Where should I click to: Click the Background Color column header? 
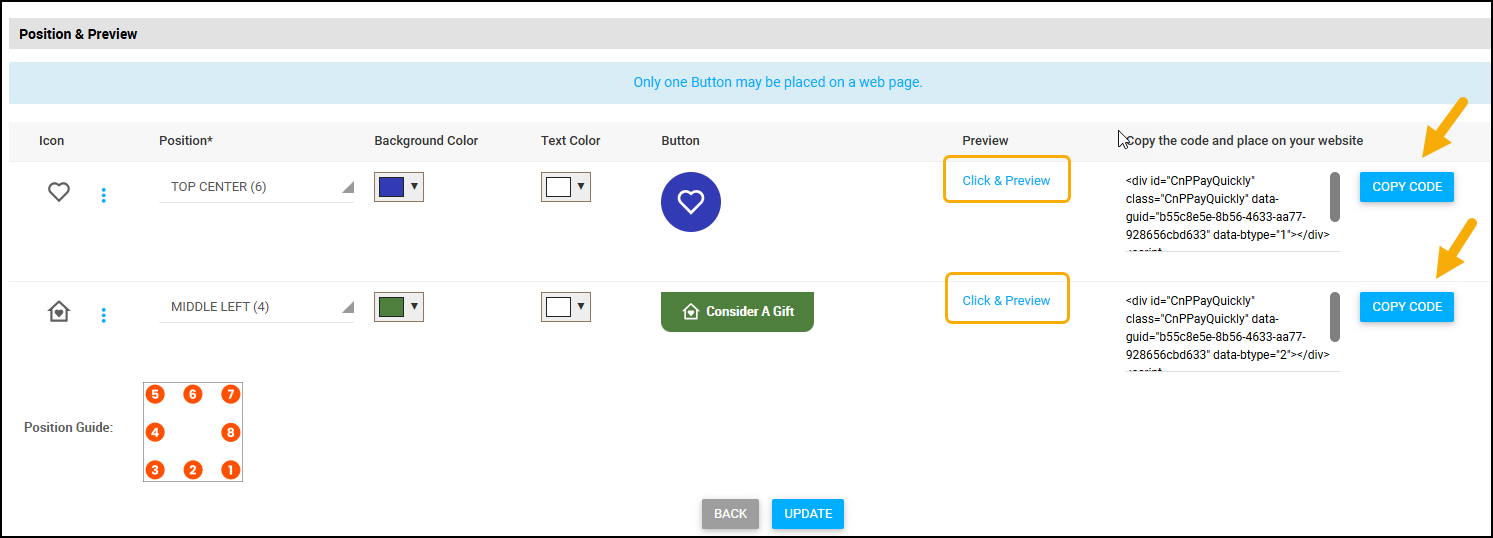(x=426, y=141)
